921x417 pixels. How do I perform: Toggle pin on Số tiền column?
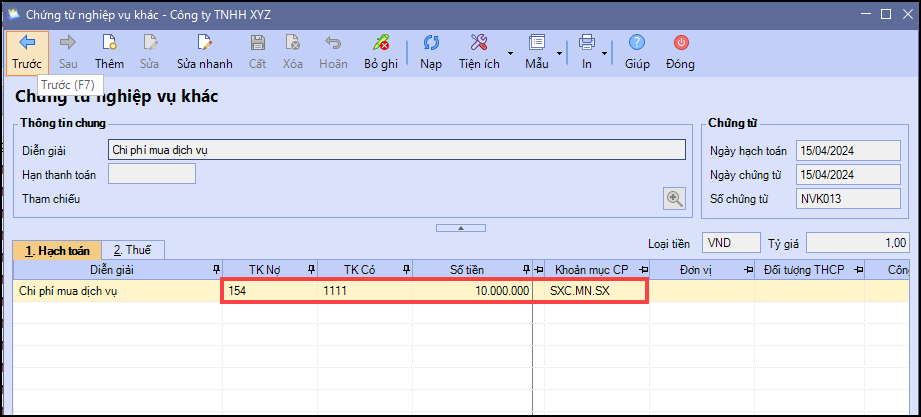(525, 269)
